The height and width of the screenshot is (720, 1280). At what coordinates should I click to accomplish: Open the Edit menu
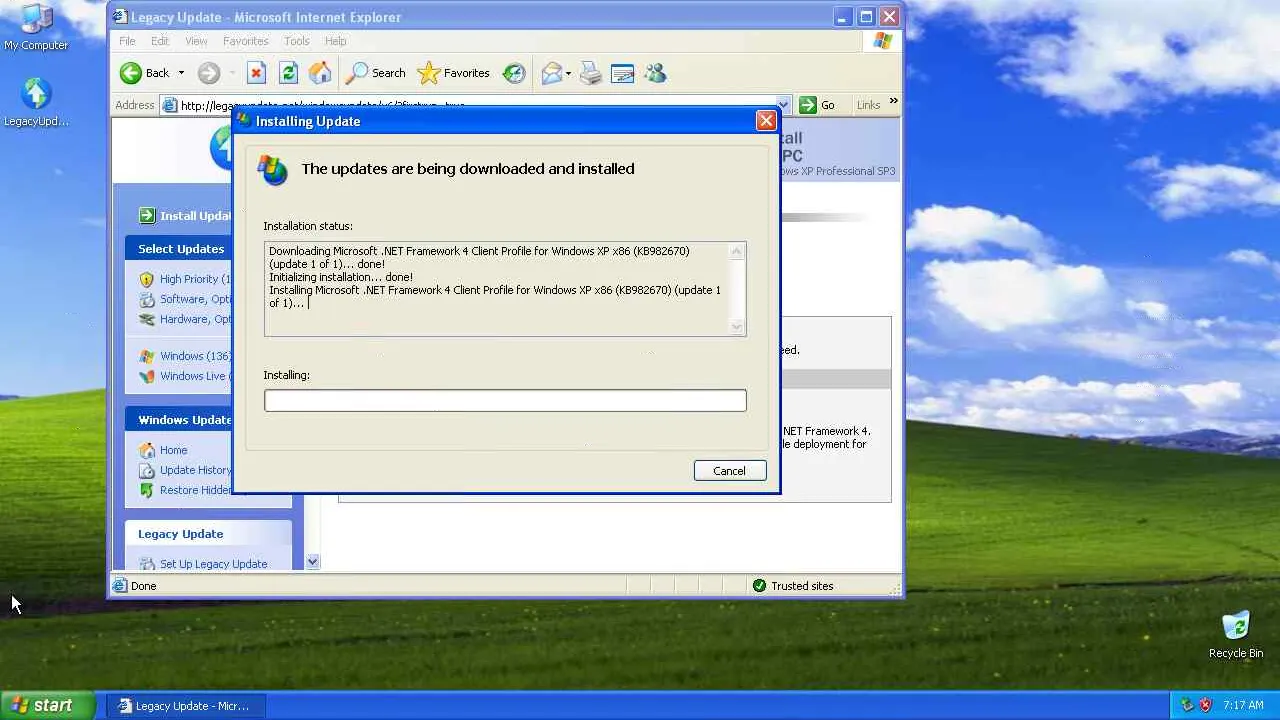tap(160, 41)
